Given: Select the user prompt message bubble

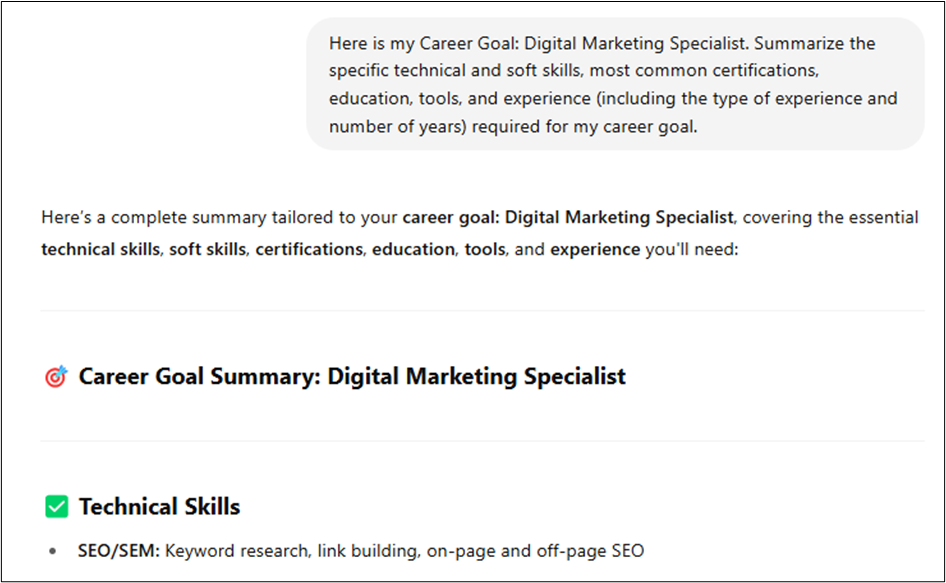Looking at the screenshot, I should 615,84.
